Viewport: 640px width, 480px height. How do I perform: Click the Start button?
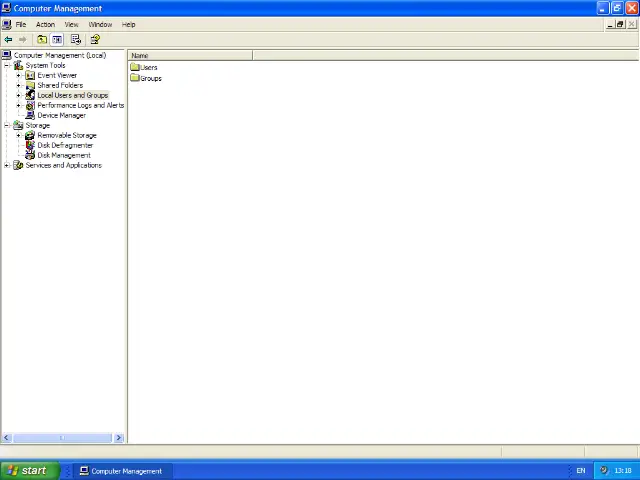point(30,471)
